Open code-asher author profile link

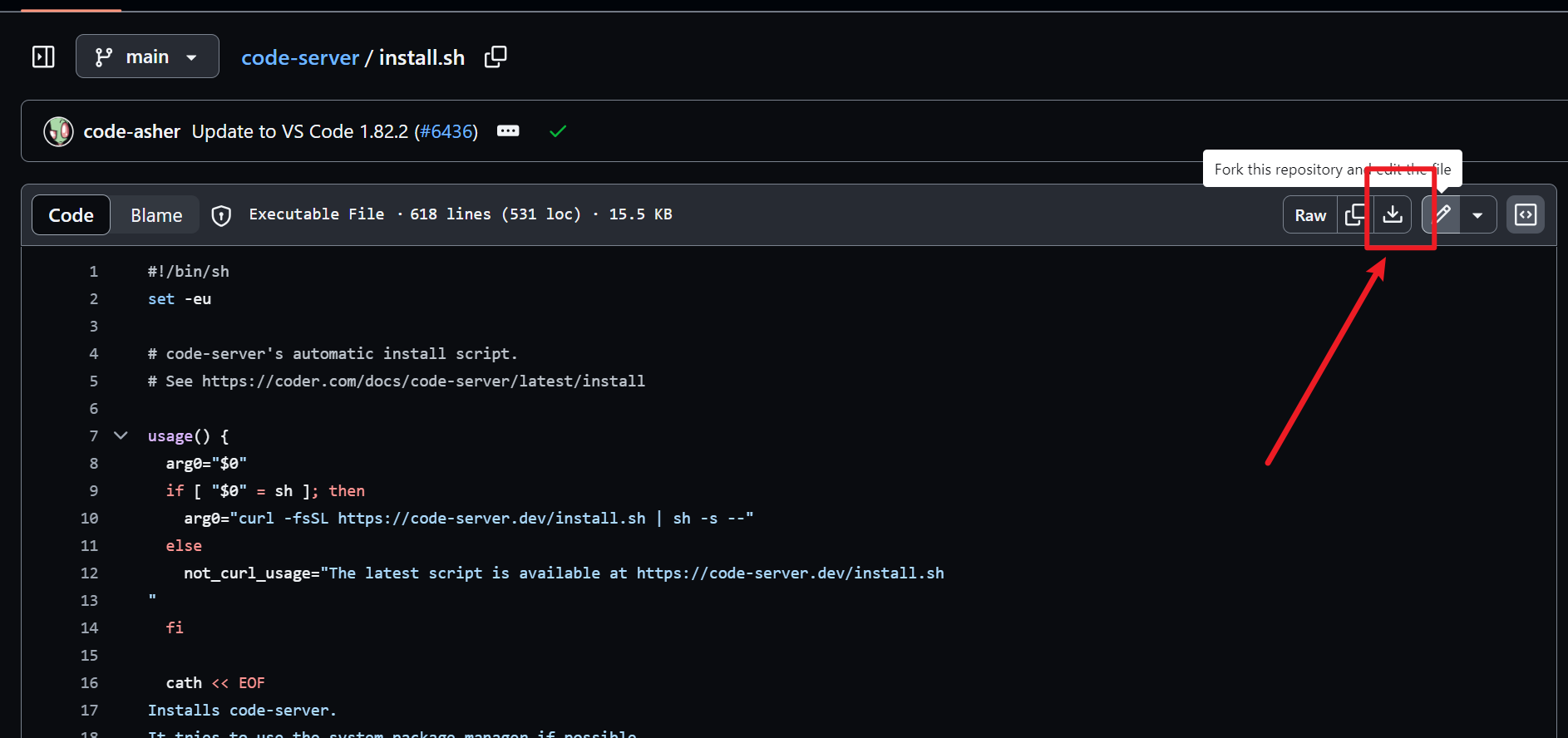coord(131,131)
